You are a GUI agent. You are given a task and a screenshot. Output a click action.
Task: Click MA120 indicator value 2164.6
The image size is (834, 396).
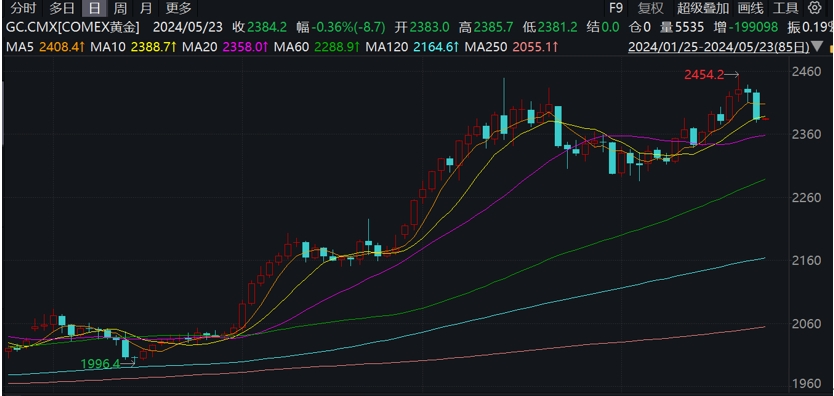click(x=437, y=47)
